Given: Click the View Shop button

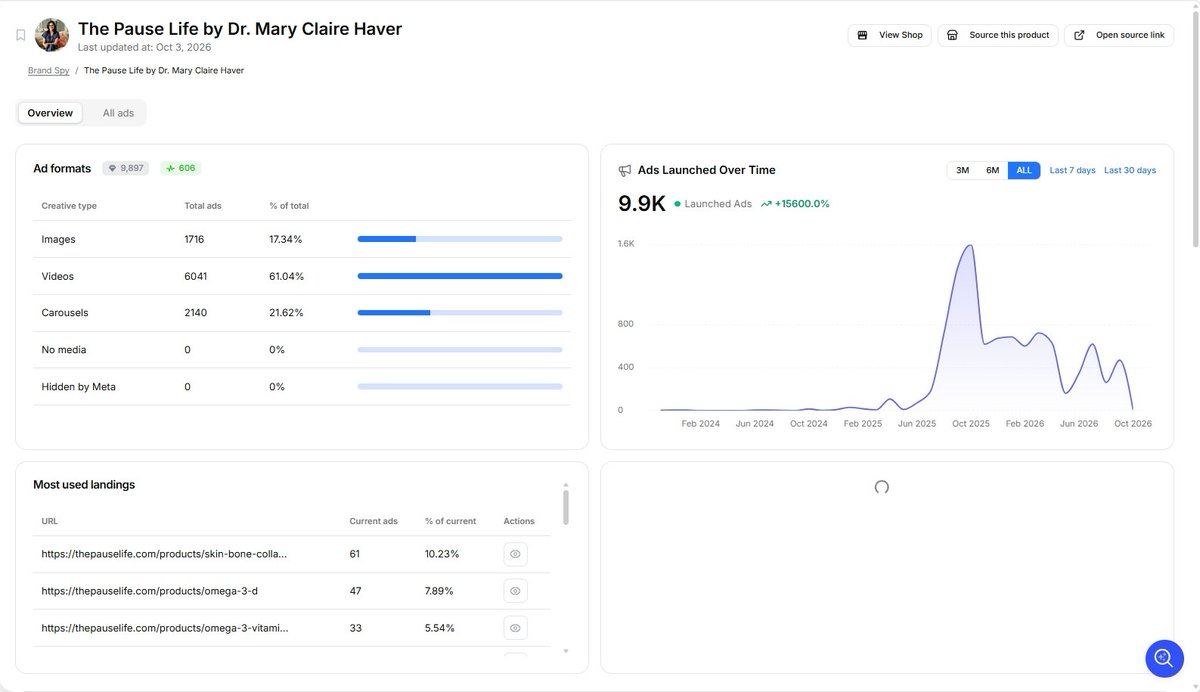Looking at the screenshot, I should pos(890,35).
